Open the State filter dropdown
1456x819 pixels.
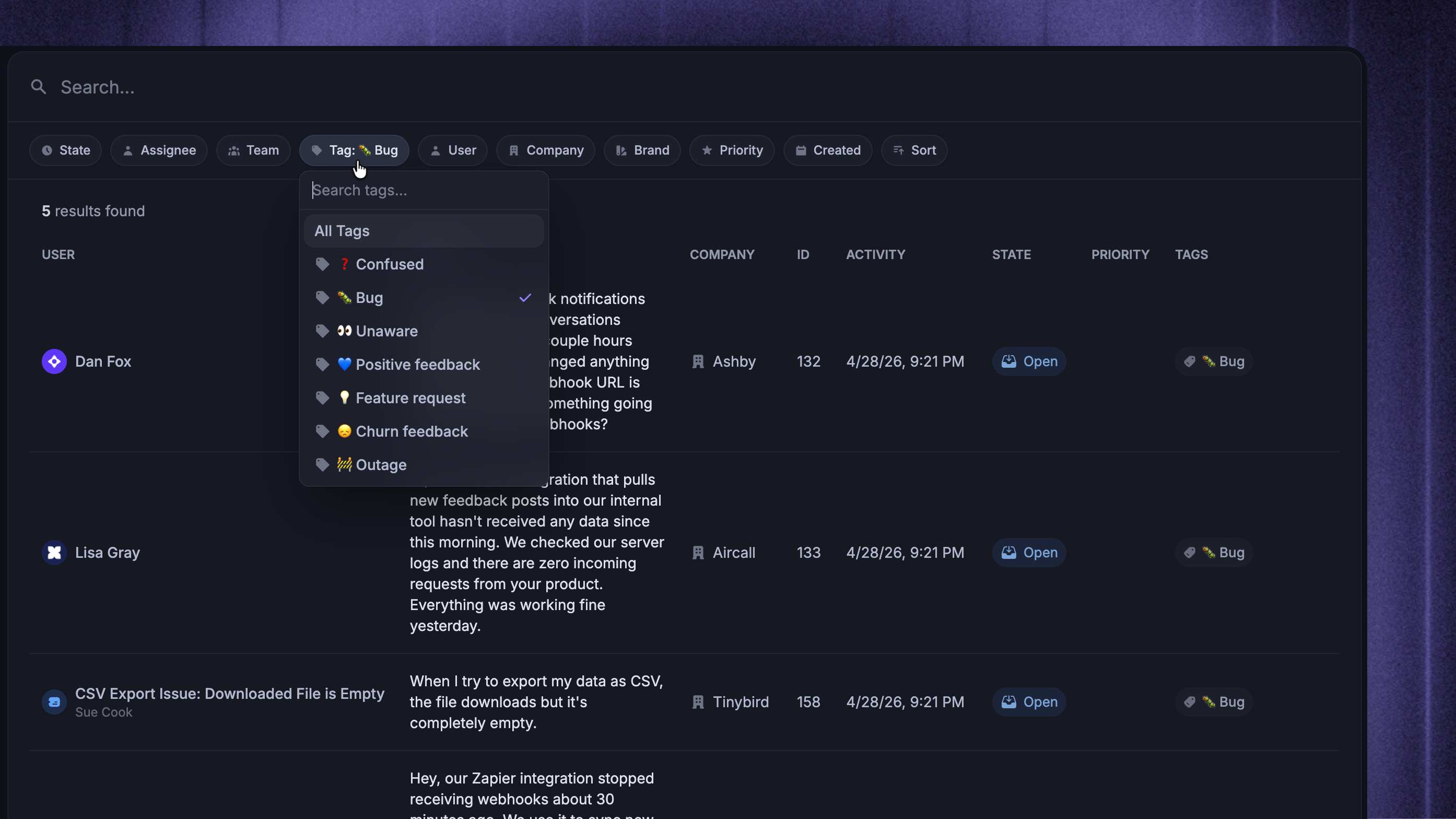tap(66, 150)
